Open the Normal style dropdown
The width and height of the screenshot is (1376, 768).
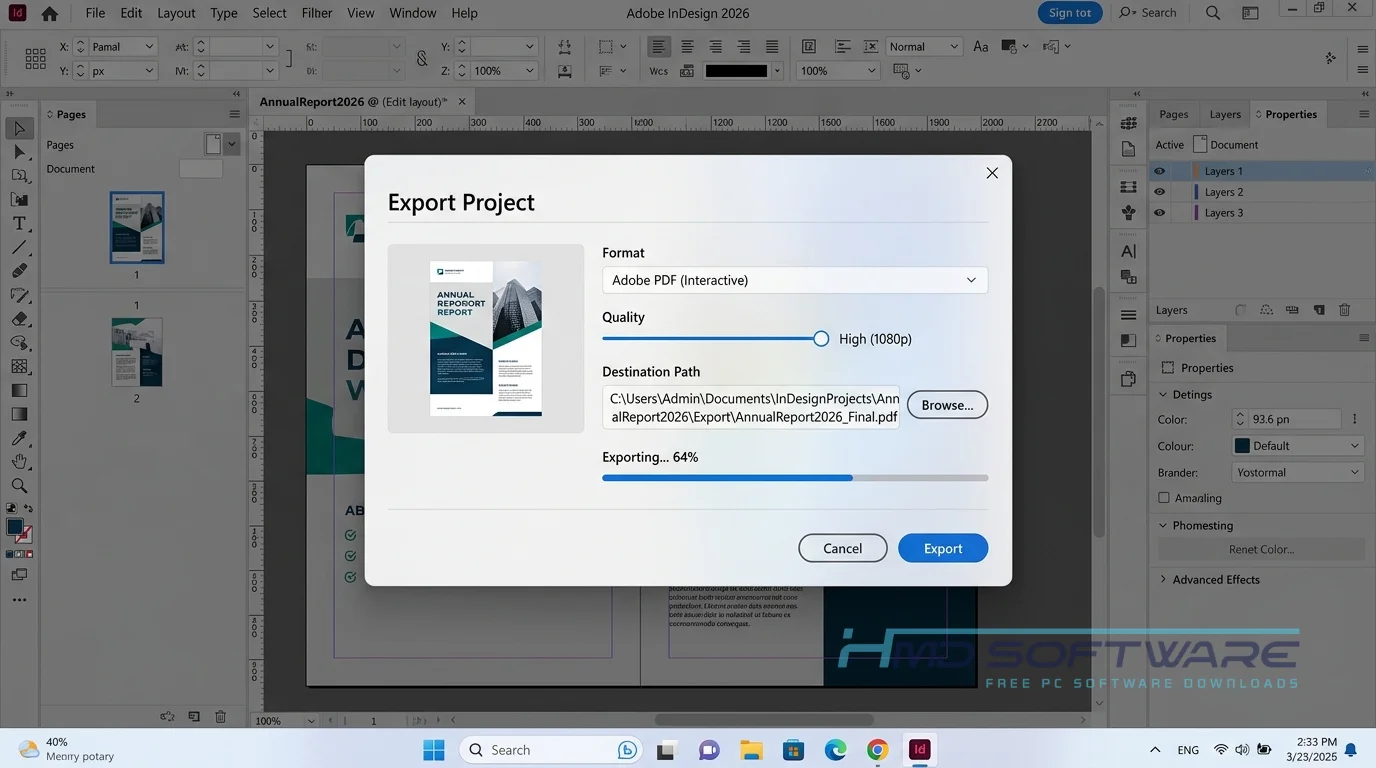(923, 46)
